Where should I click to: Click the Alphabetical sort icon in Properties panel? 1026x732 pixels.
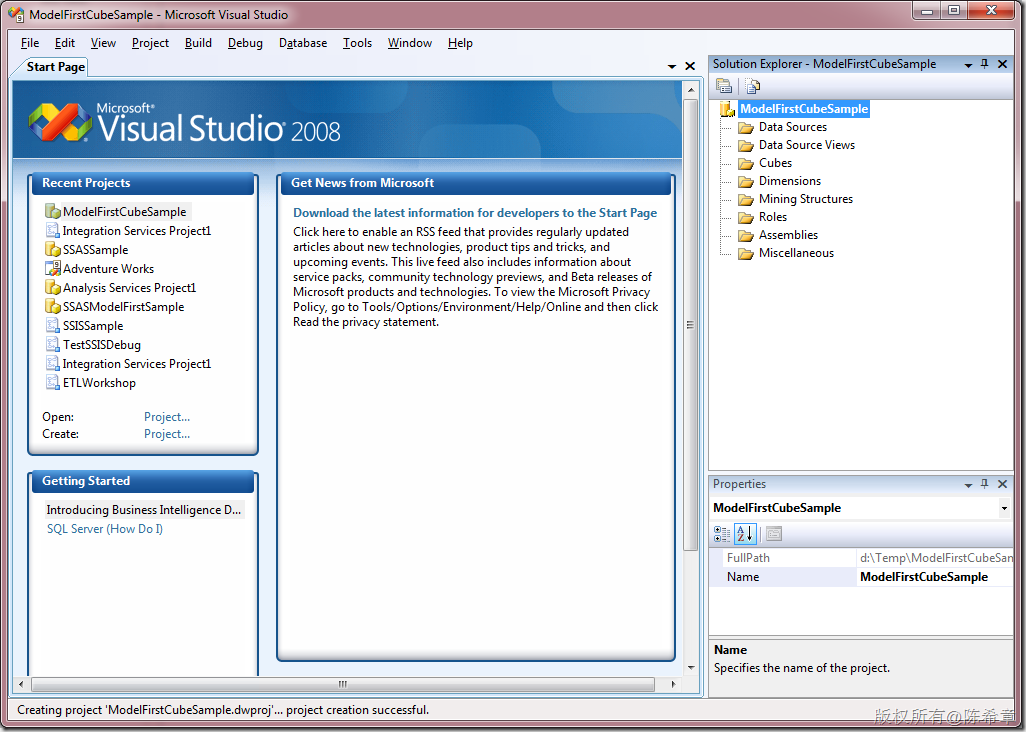745,534
